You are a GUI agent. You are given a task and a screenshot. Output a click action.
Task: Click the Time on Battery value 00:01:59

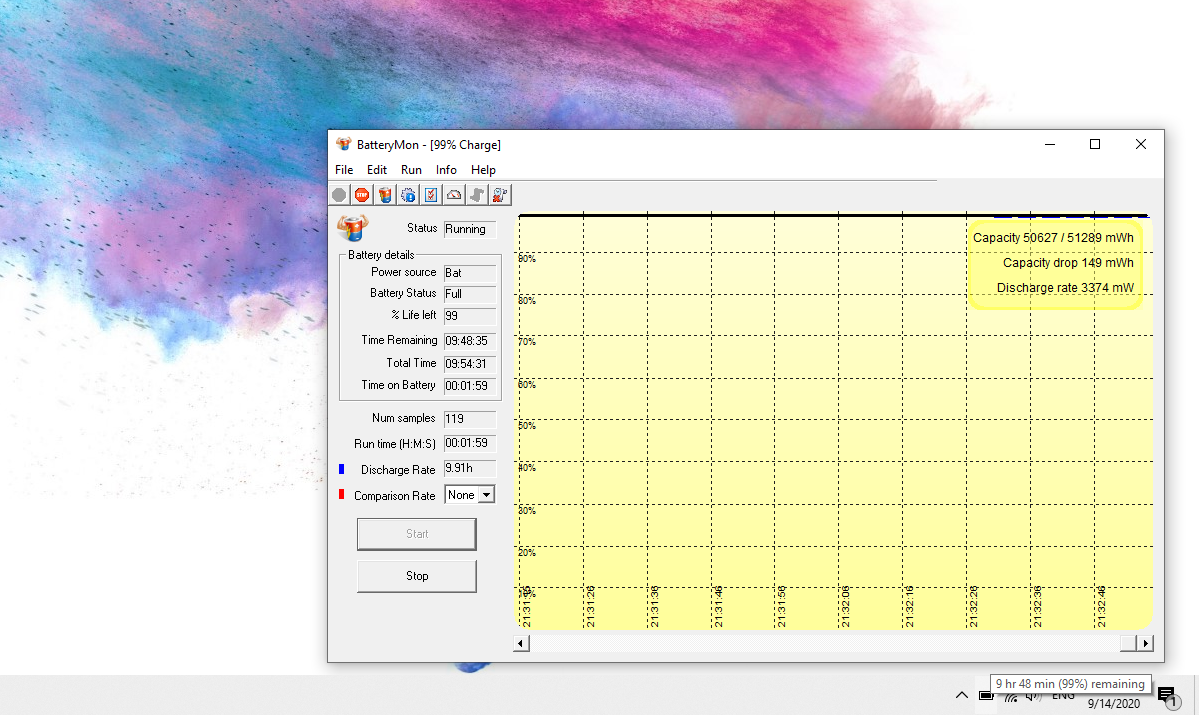(470, 386)
